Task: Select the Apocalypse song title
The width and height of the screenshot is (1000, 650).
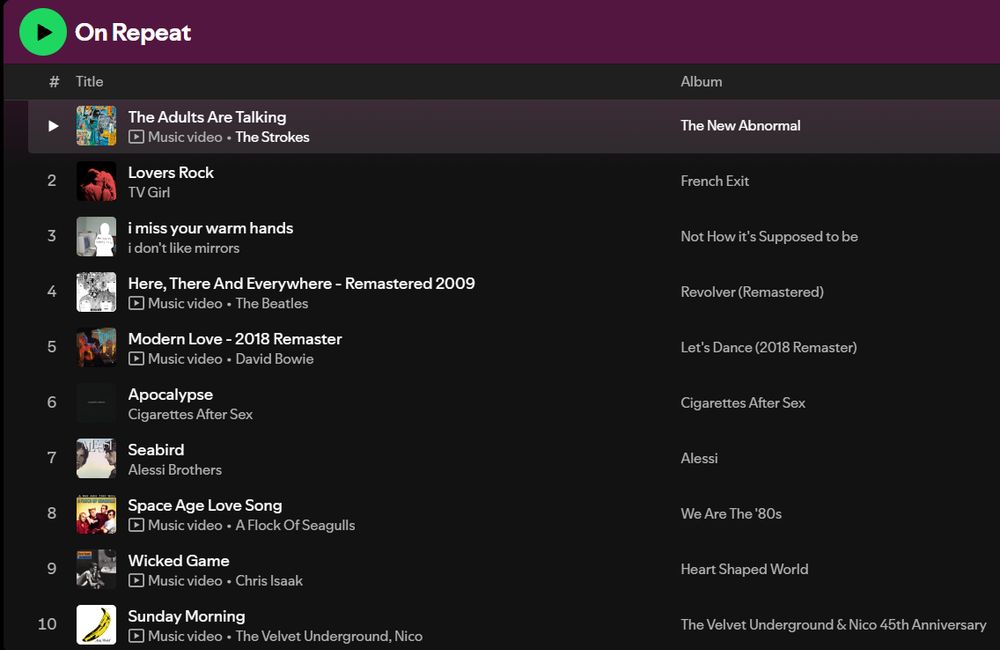Action: tap(170, 394)
